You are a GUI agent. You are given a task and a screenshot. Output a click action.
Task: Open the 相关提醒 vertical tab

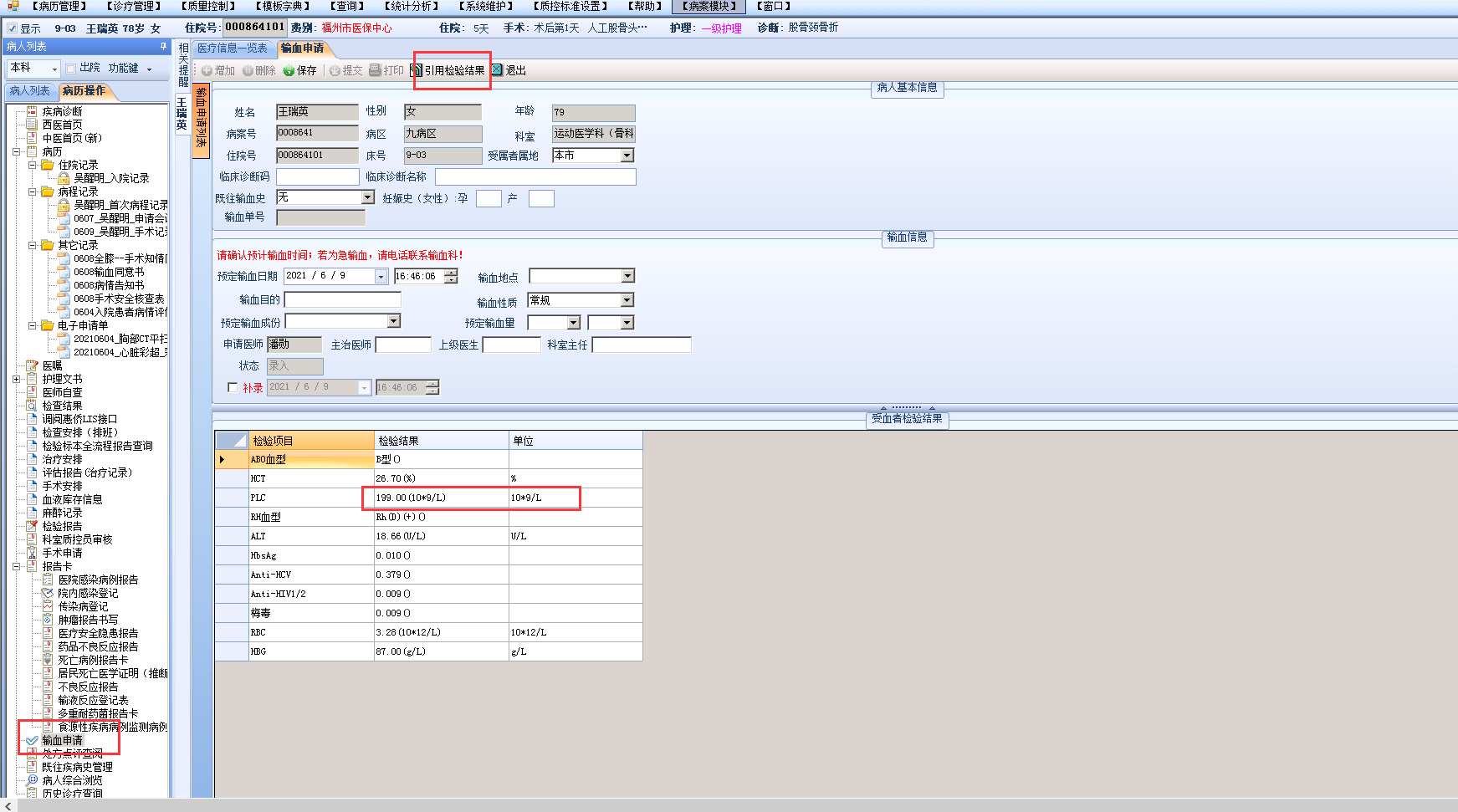pos(183,65)
